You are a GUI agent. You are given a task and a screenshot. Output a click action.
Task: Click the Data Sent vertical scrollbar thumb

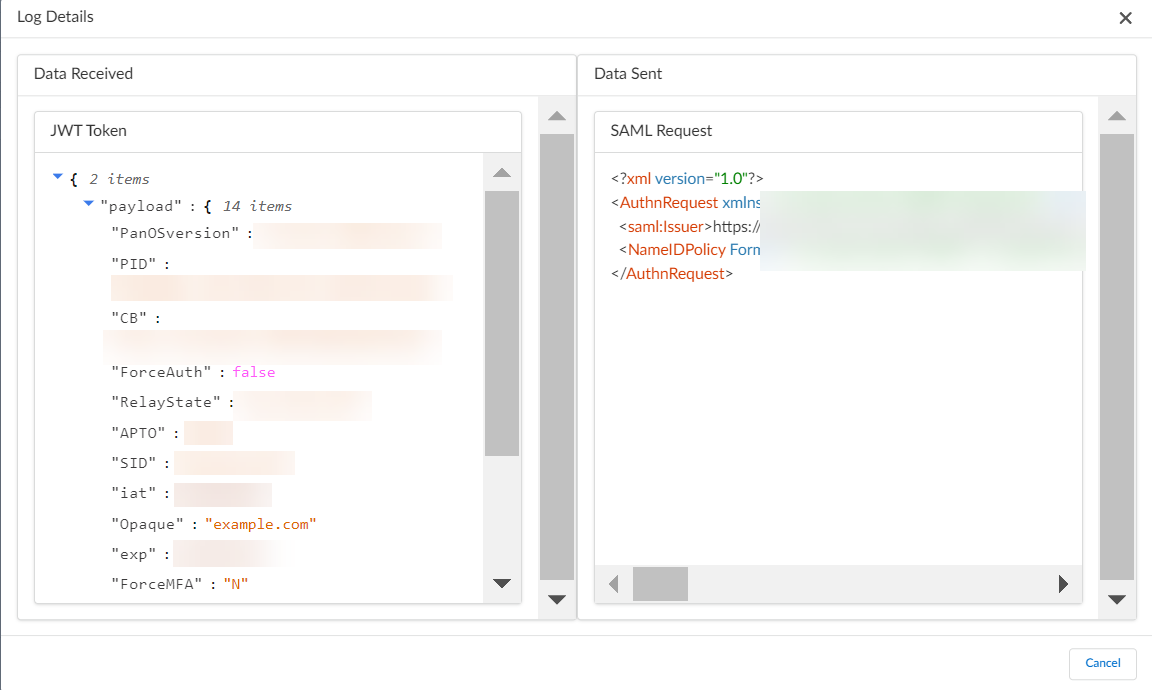1117,355
